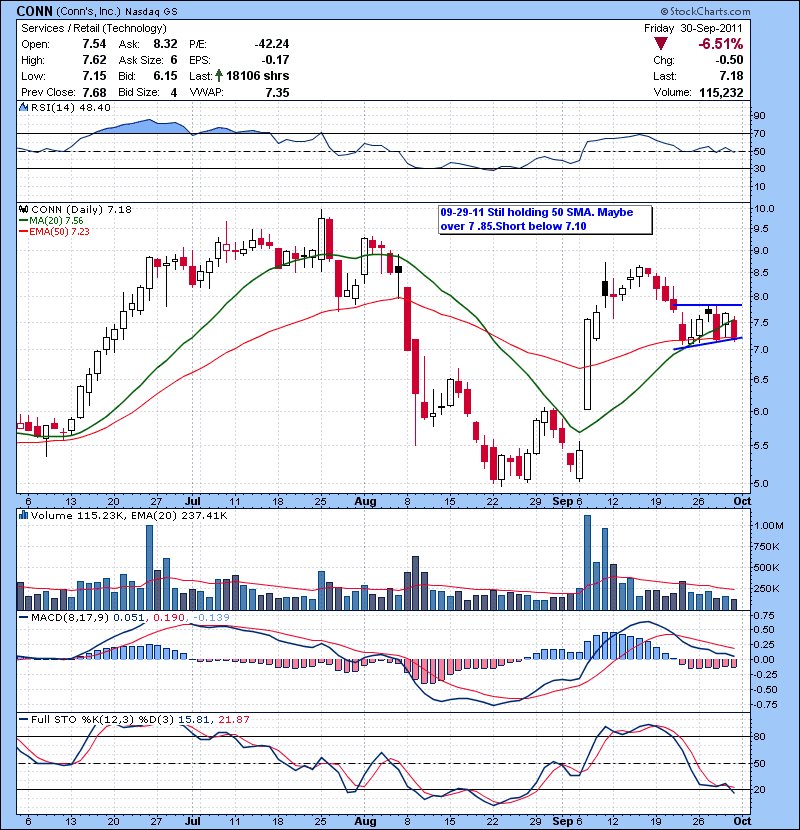Click the CONN ticker symbol title

click(34, 11)
